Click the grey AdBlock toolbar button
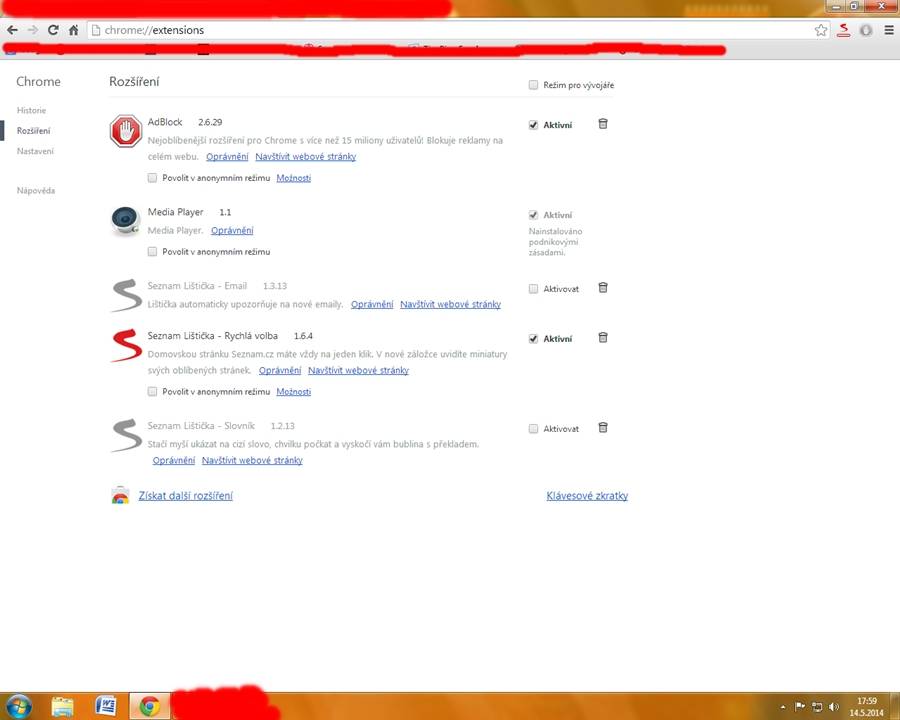Screen dimensions: 900x720 pos(866,30)
